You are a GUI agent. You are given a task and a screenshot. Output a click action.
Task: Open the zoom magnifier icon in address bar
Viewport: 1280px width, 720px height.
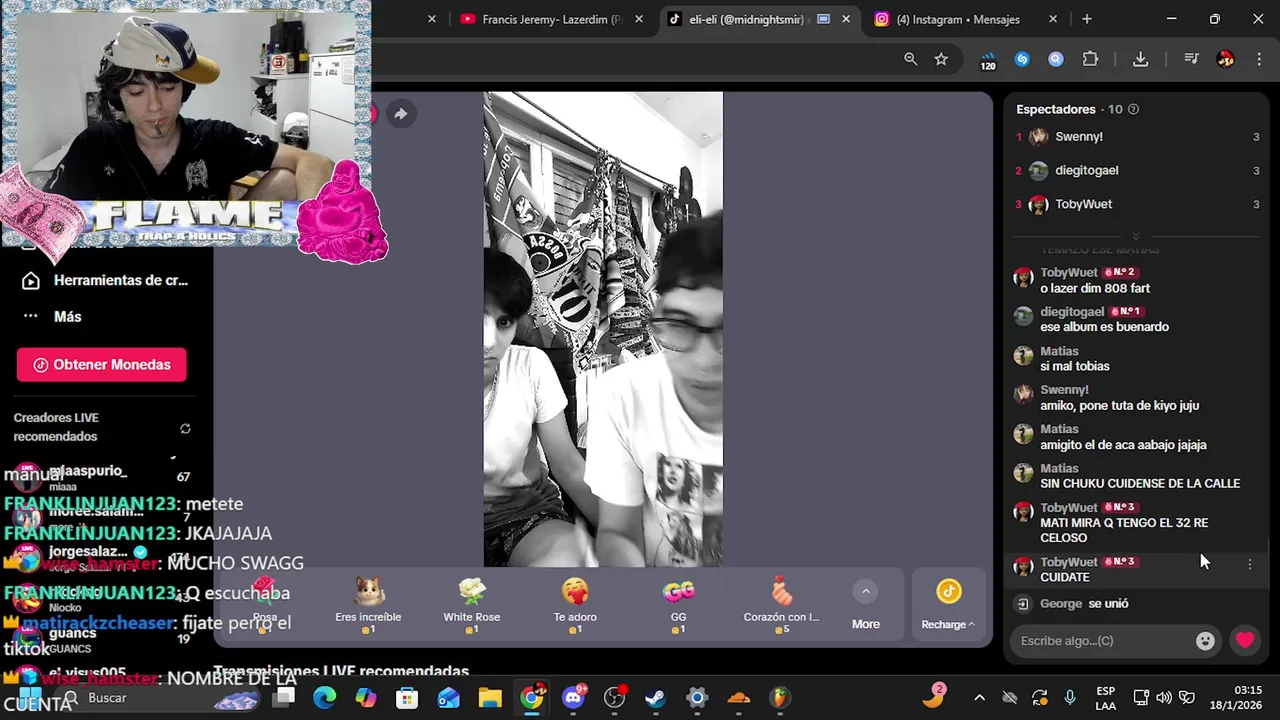coord(910,59)
